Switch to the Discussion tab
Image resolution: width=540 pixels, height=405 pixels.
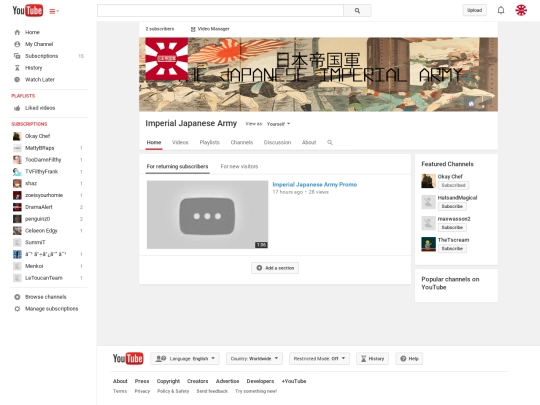tap(277, 143)
